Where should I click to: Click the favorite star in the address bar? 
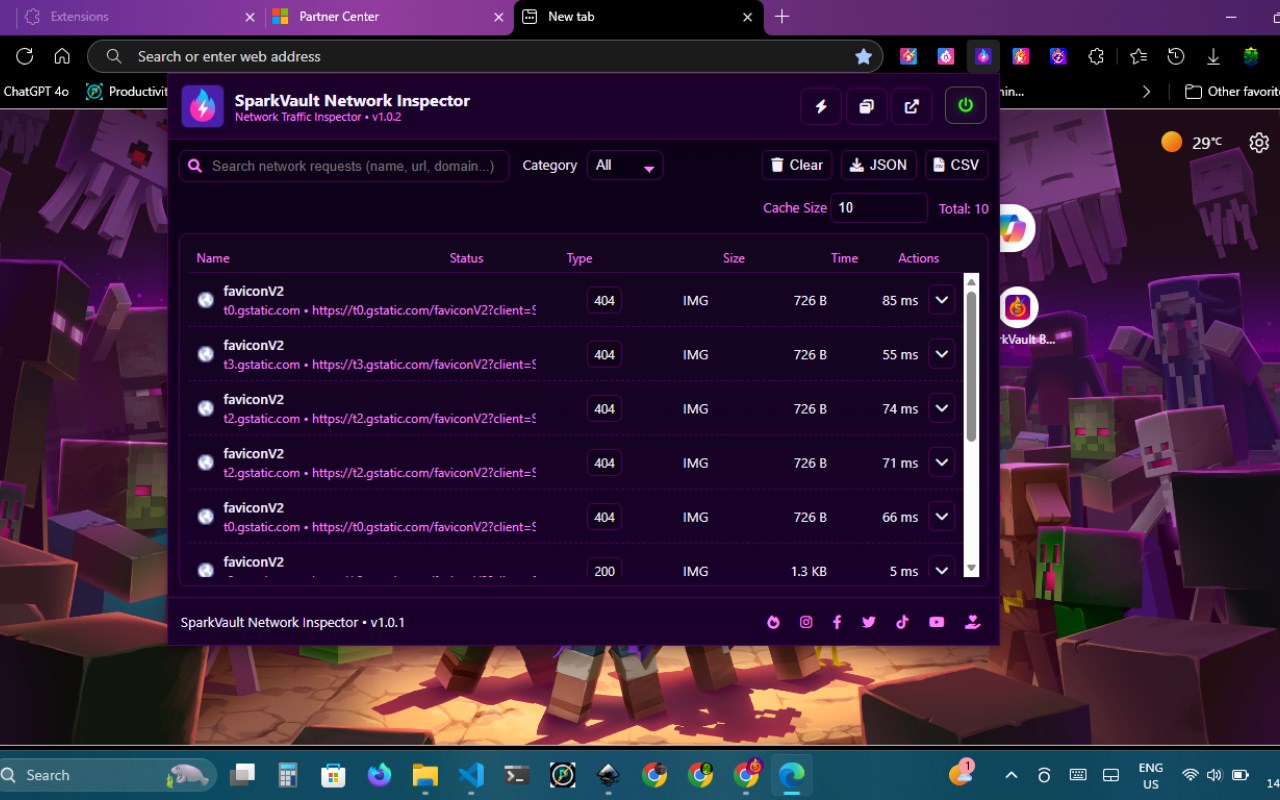pos(864,57)
